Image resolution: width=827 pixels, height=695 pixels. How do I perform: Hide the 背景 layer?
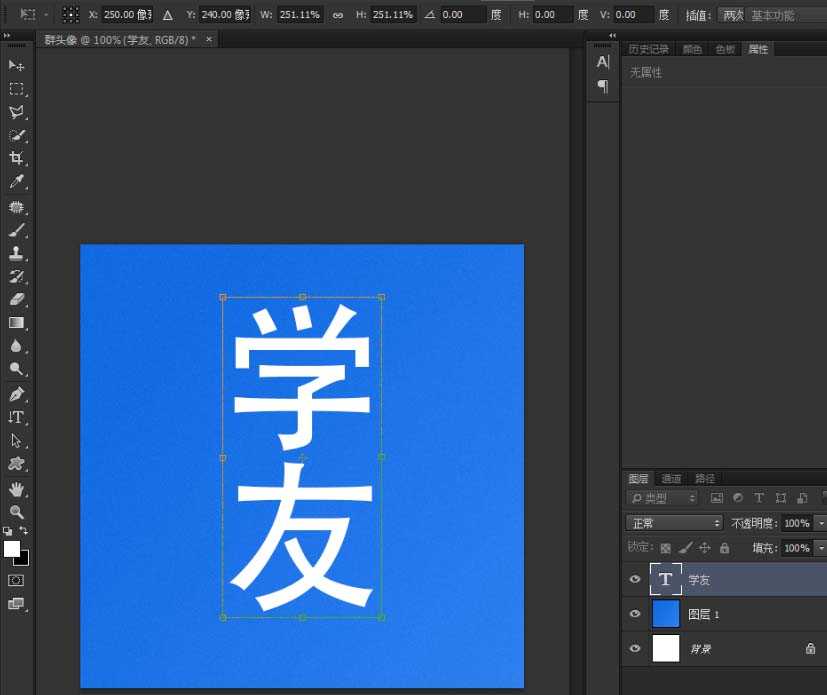(635, 648)
